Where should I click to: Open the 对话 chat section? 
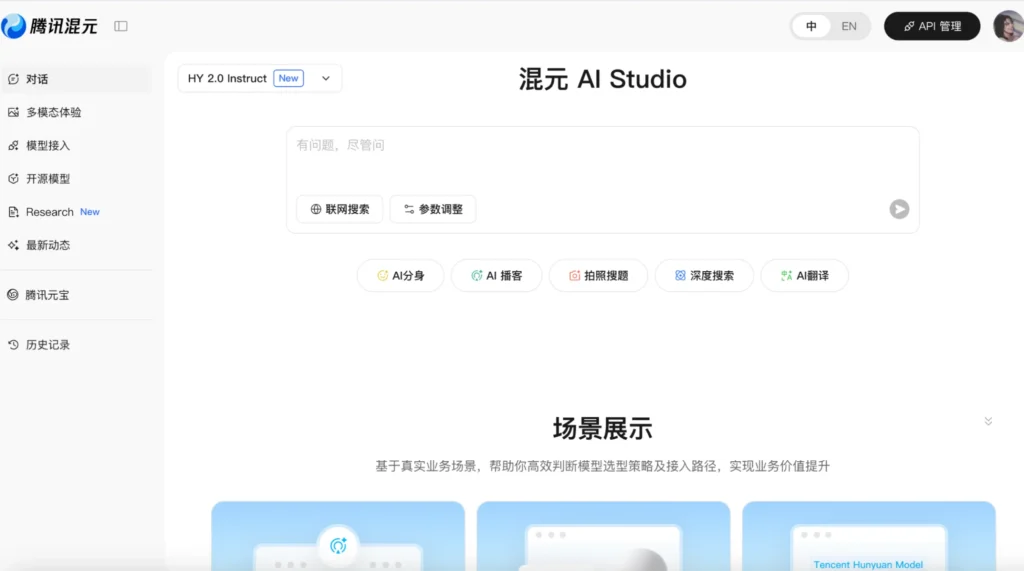point(76,79)
